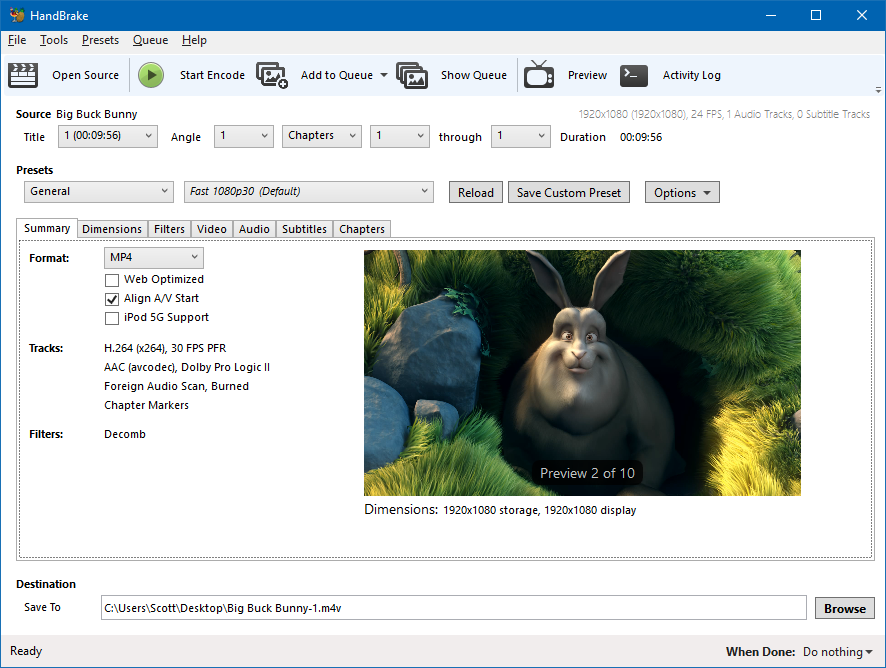Viewport: 886px width, 668px height.
Task: Click the Start Encode label
Action: (212, 75)
